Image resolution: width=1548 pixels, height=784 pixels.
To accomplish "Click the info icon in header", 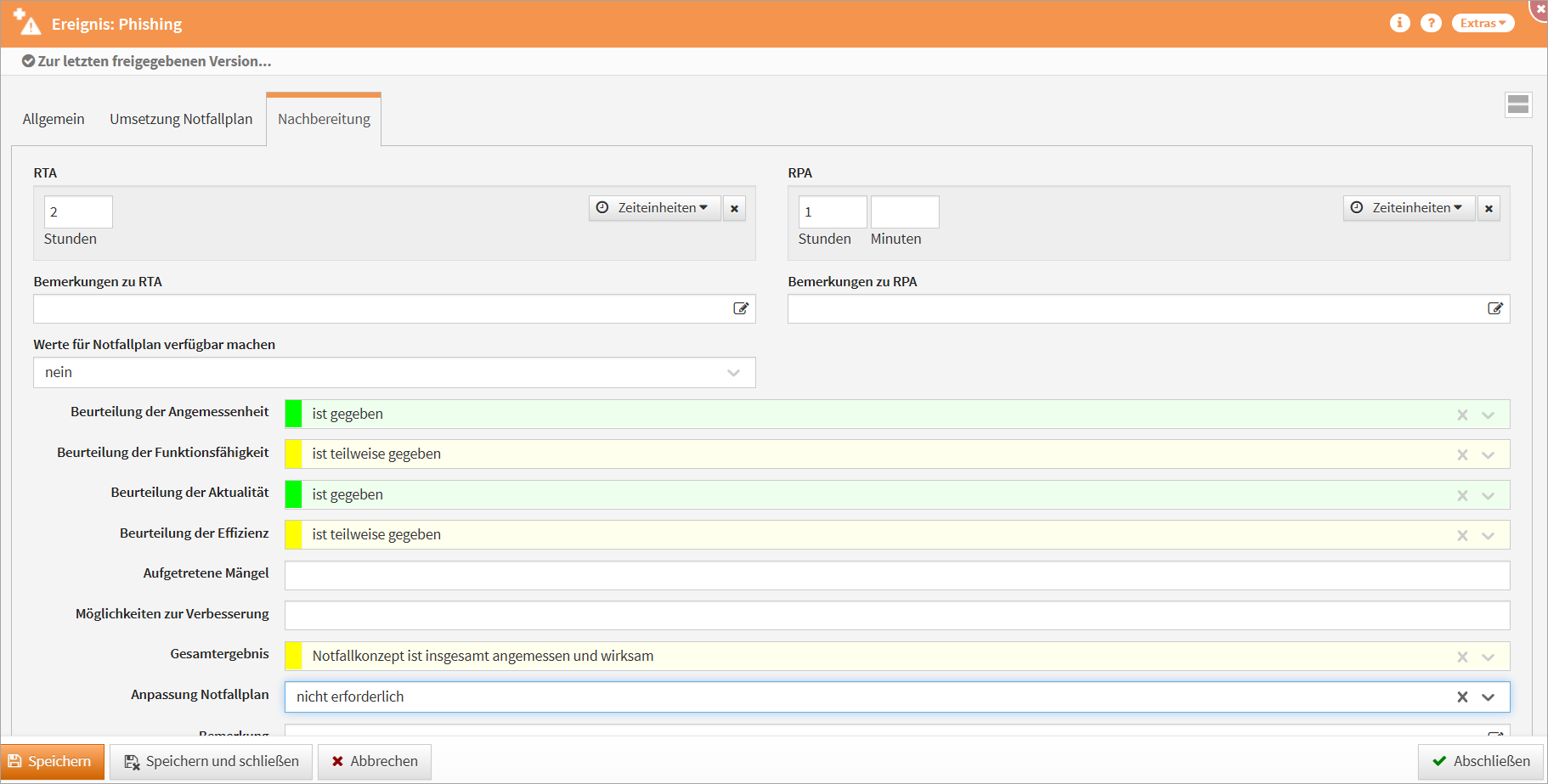I will coord(1399,23).
